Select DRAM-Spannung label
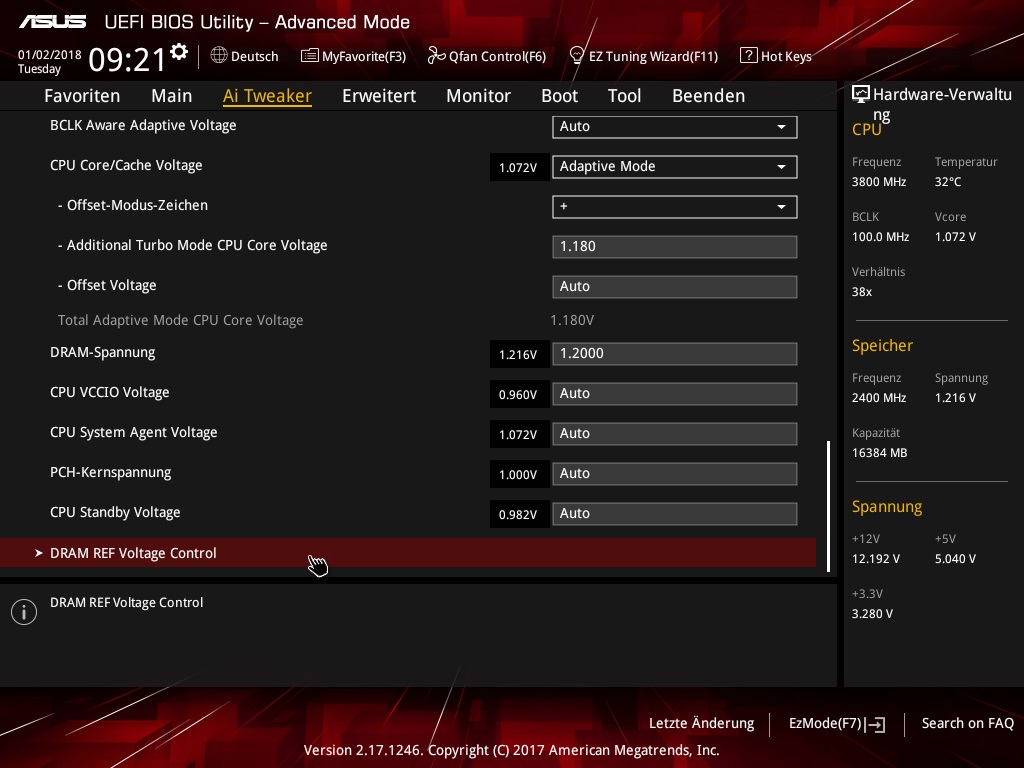This screenshot has height=768, width=1024. (x=103, y=353)
